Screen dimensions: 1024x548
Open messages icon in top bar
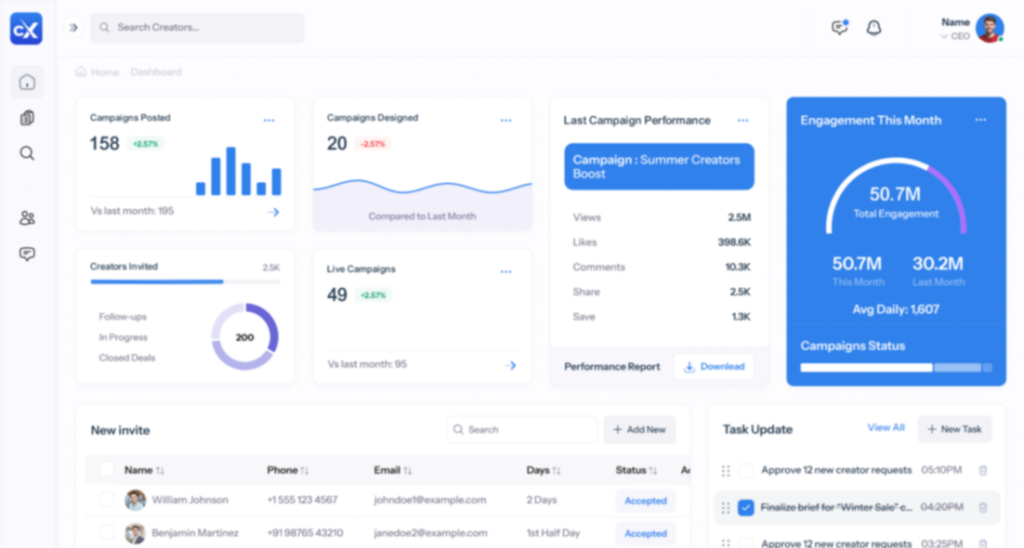click(840, 27)
